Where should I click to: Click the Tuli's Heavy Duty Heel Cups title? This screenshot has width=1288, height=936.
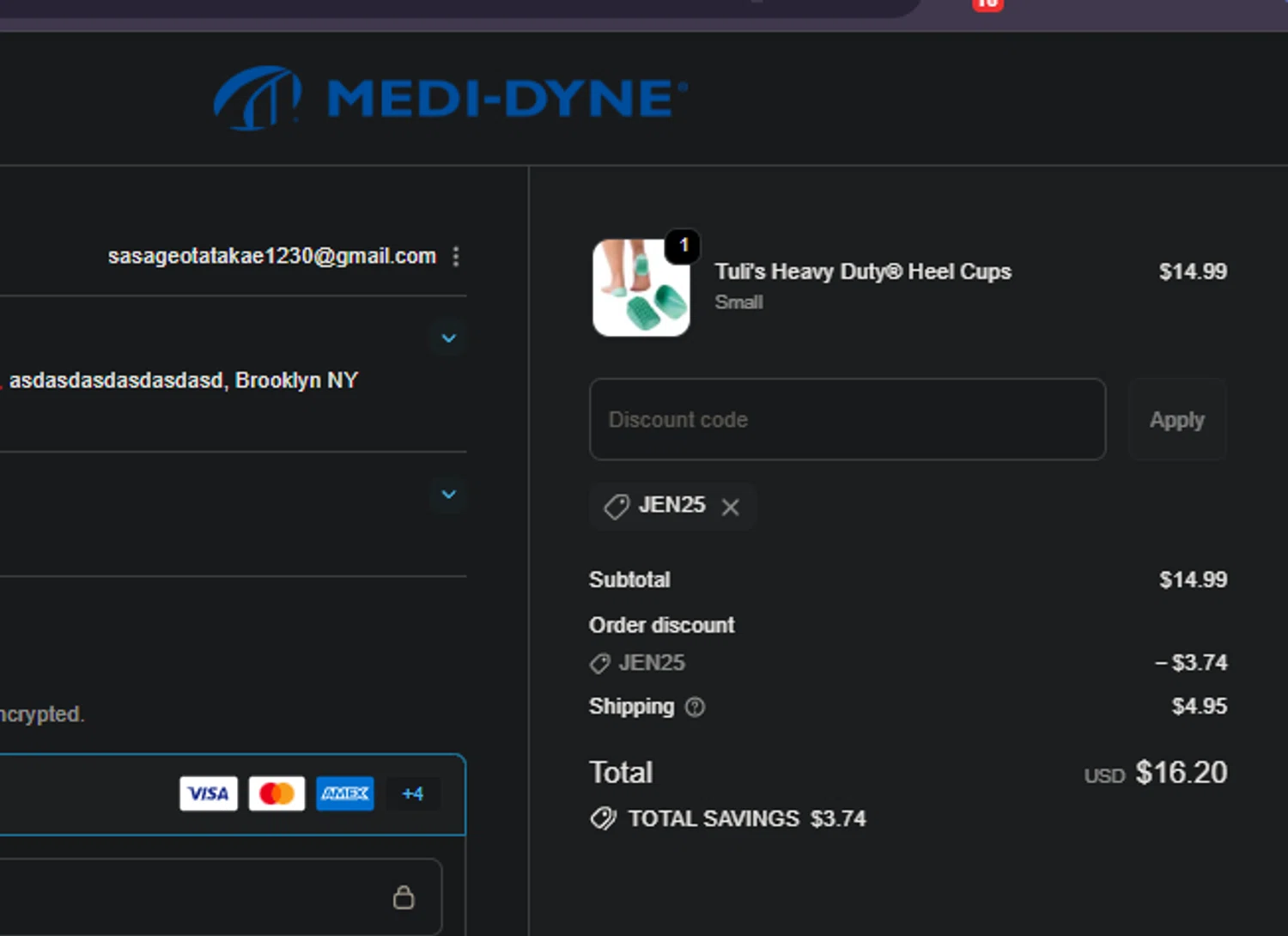tap(863, 271)
